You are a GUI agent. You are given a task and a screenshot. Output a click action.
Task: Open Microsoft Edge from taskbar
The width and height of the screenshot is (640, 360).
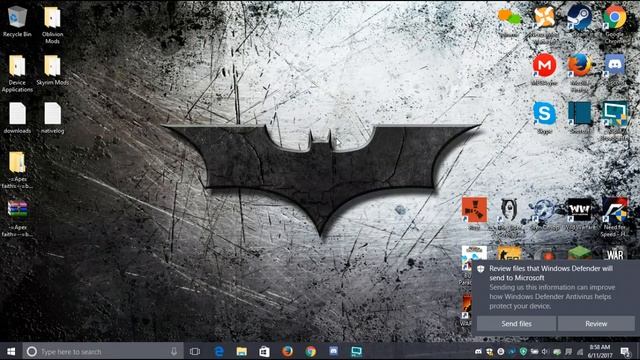click(x=219, y=351)
